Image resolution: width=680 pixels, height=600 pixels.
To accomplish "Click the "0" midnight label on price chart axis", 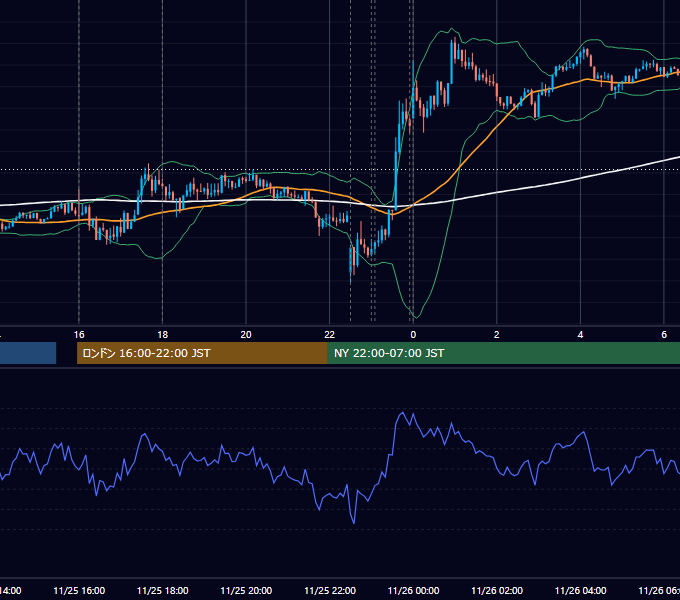I will pos(413,335).
